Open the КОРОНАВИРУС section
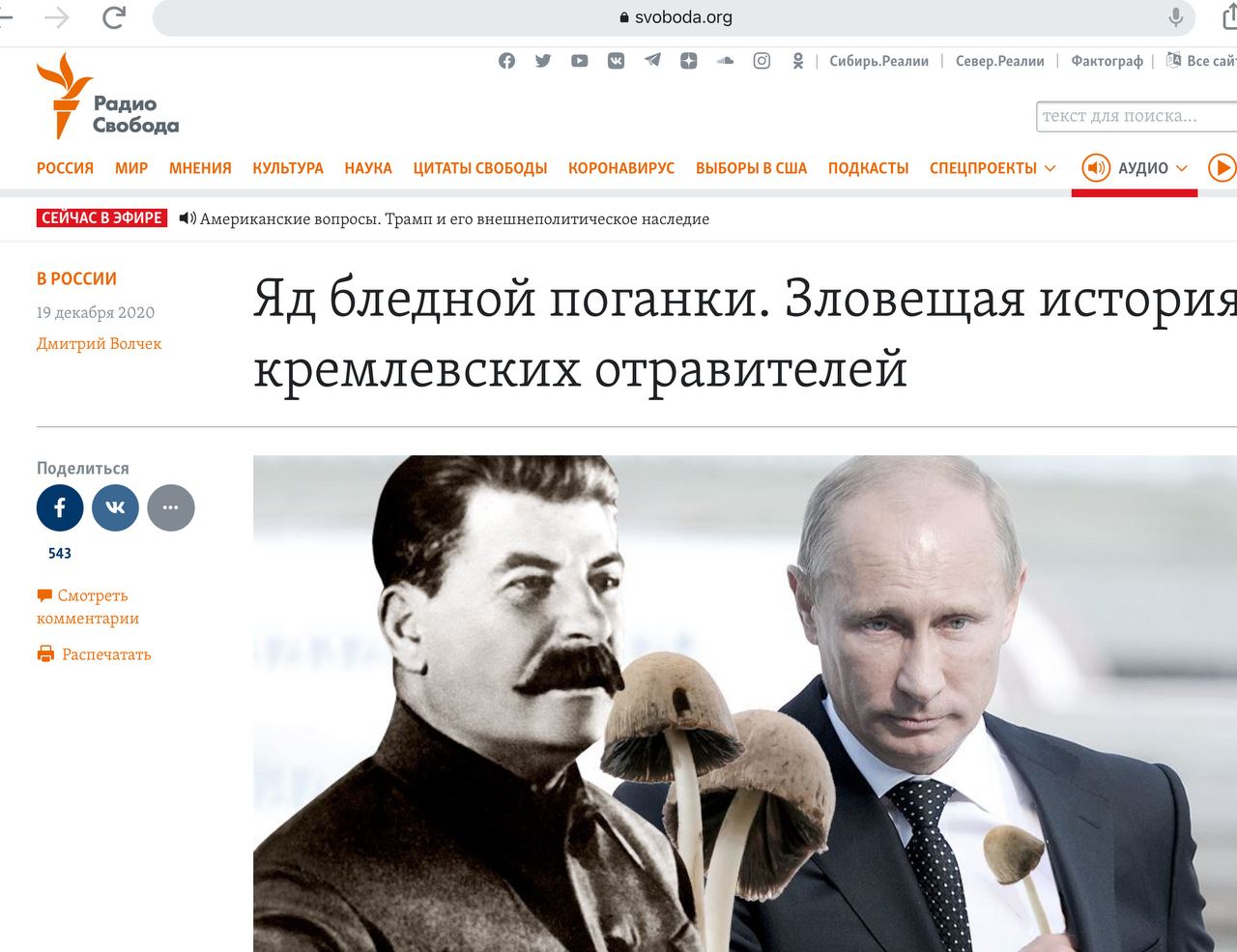Viewport: 1237px width, 952px height. coord(621,168)
